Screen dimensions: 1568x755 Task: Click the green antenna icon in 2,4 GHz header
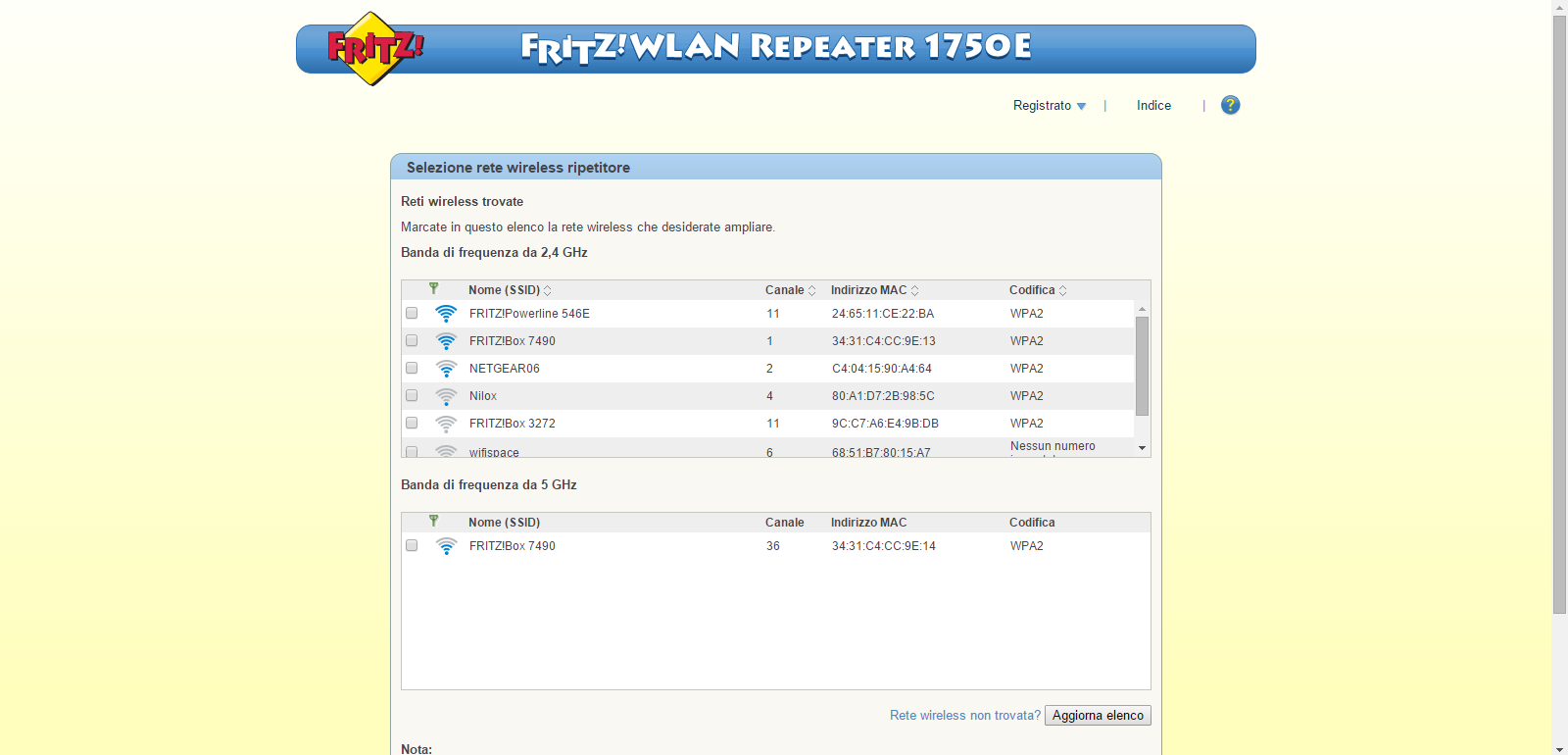433,289
